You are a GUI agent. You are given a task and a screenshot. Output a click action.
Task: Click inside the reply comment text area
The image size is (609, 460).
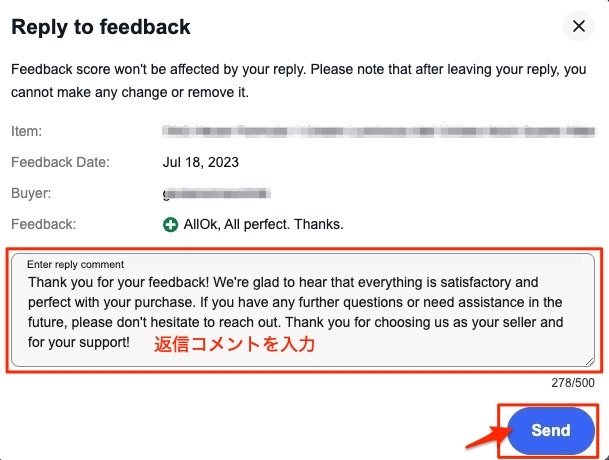pyautogui.click(x=300, y=310)
